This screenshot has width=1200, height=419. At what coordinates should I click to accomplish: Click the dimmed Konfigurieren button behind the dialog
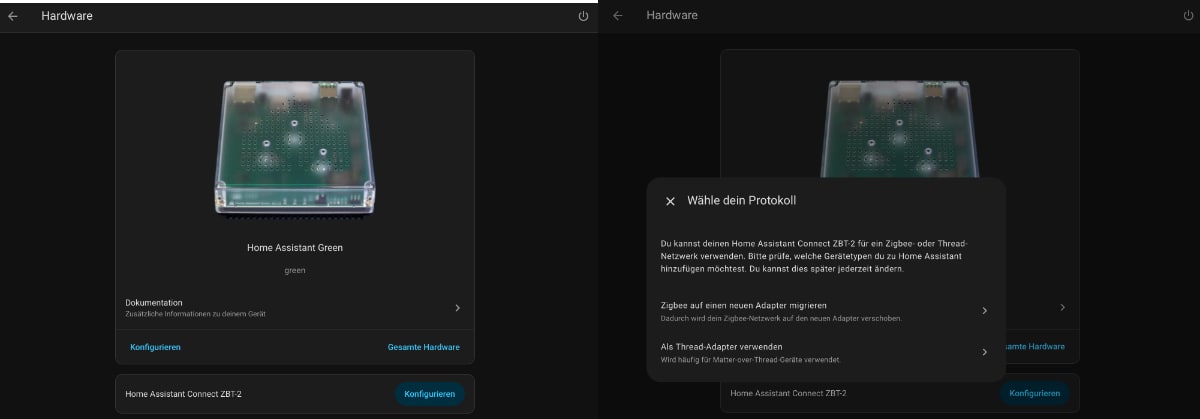click(1034, 393)
